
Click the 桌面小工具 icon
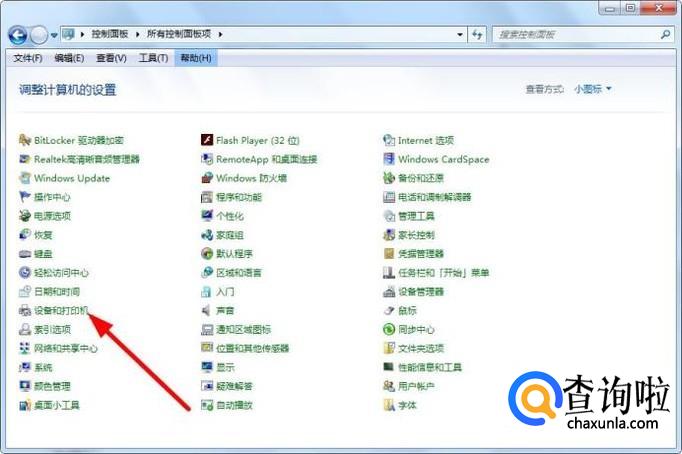25,405
